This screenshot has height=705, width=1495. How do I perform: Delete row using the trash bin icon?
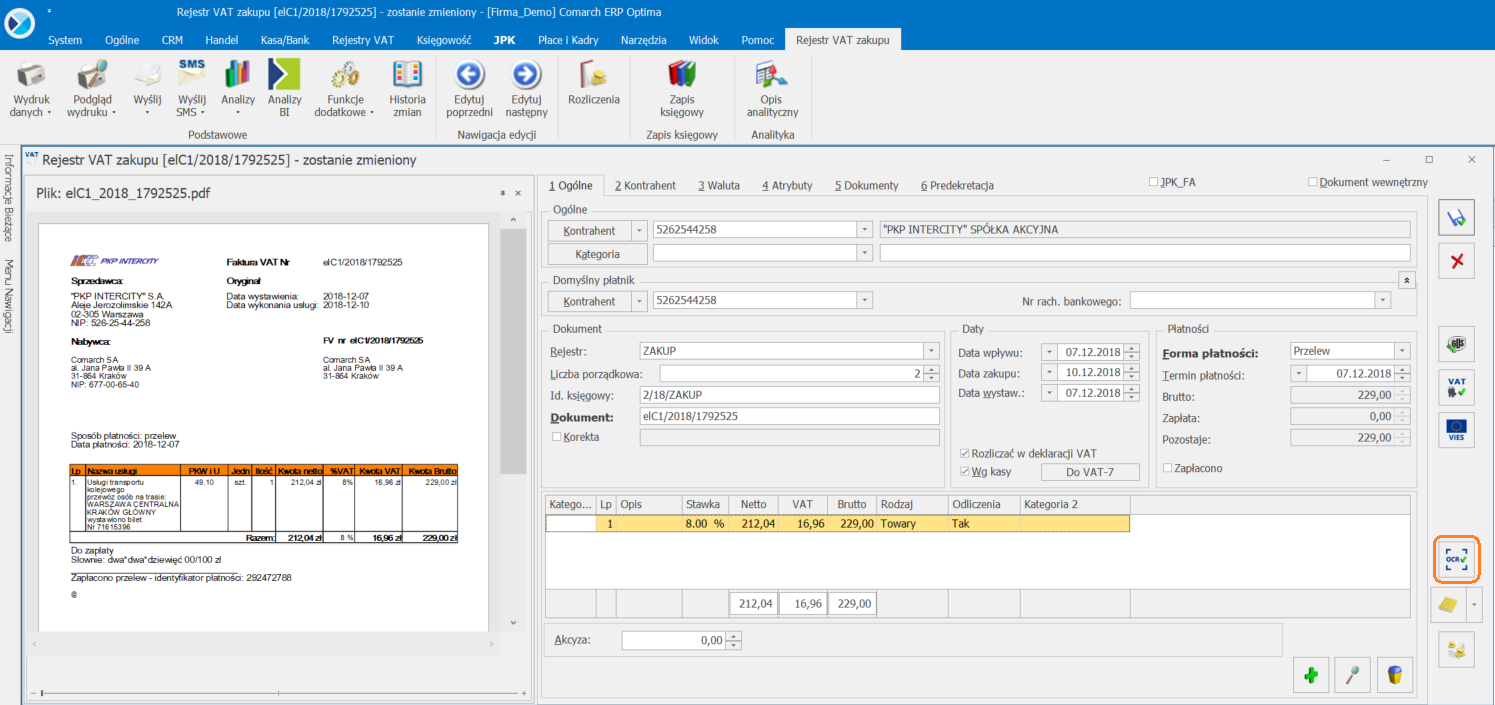(x=1395, y=675)
